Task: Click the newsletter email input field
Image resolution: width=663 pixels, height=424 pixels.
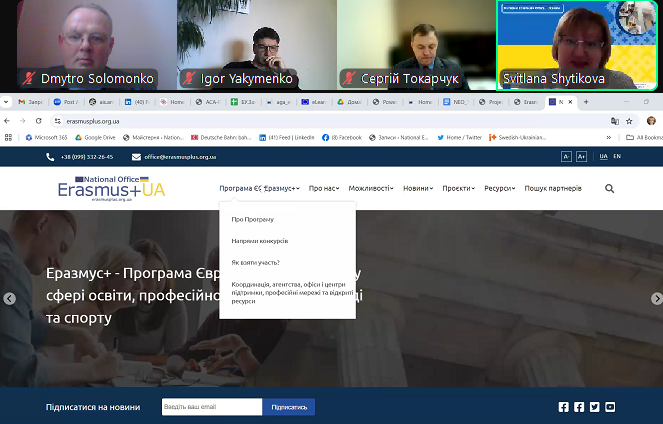Action: pos(212,407)
